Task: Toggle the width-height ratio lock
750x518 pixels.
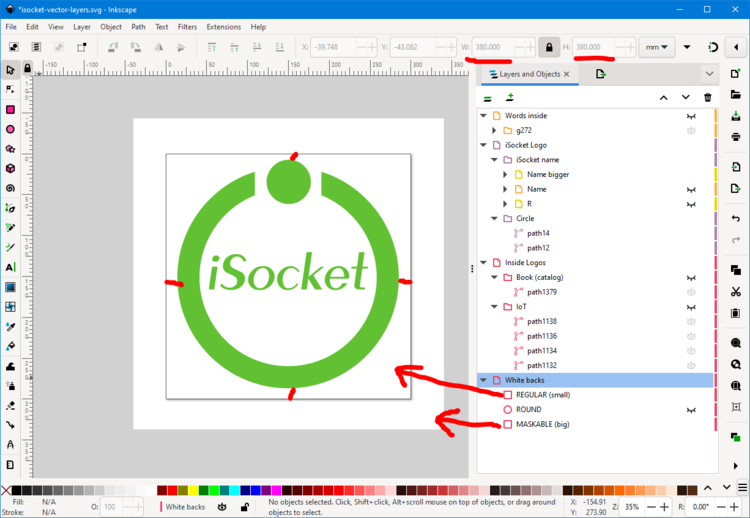Action: click(x=549, y=47)
